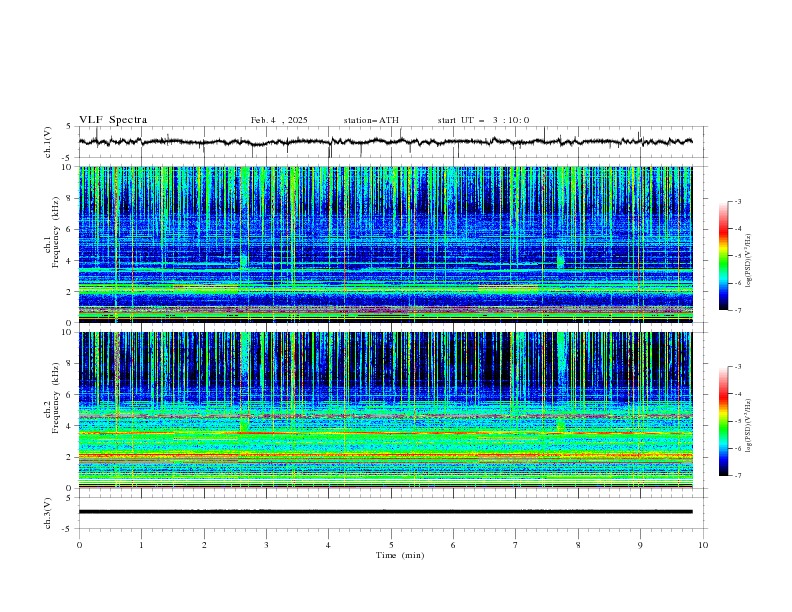
Task: Click time axis tick label "3"
Action: (x=266, y=545)
